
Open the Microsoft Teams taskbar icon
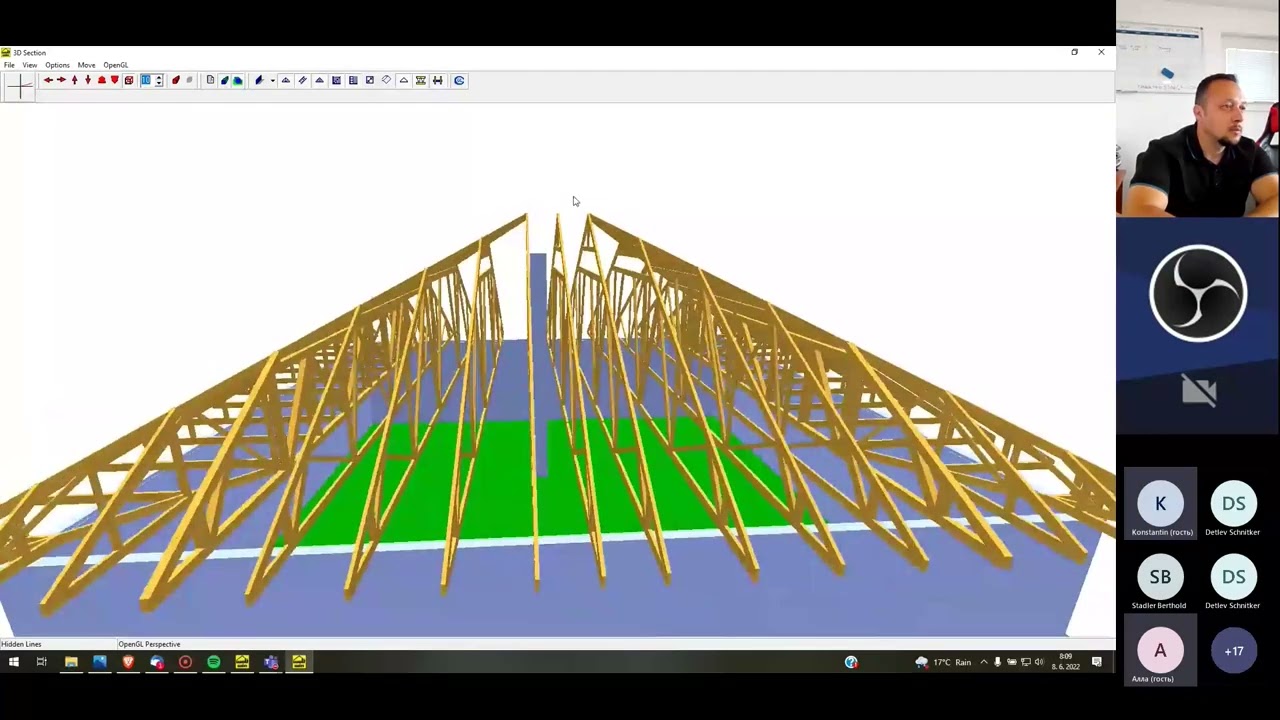[270, 662]
